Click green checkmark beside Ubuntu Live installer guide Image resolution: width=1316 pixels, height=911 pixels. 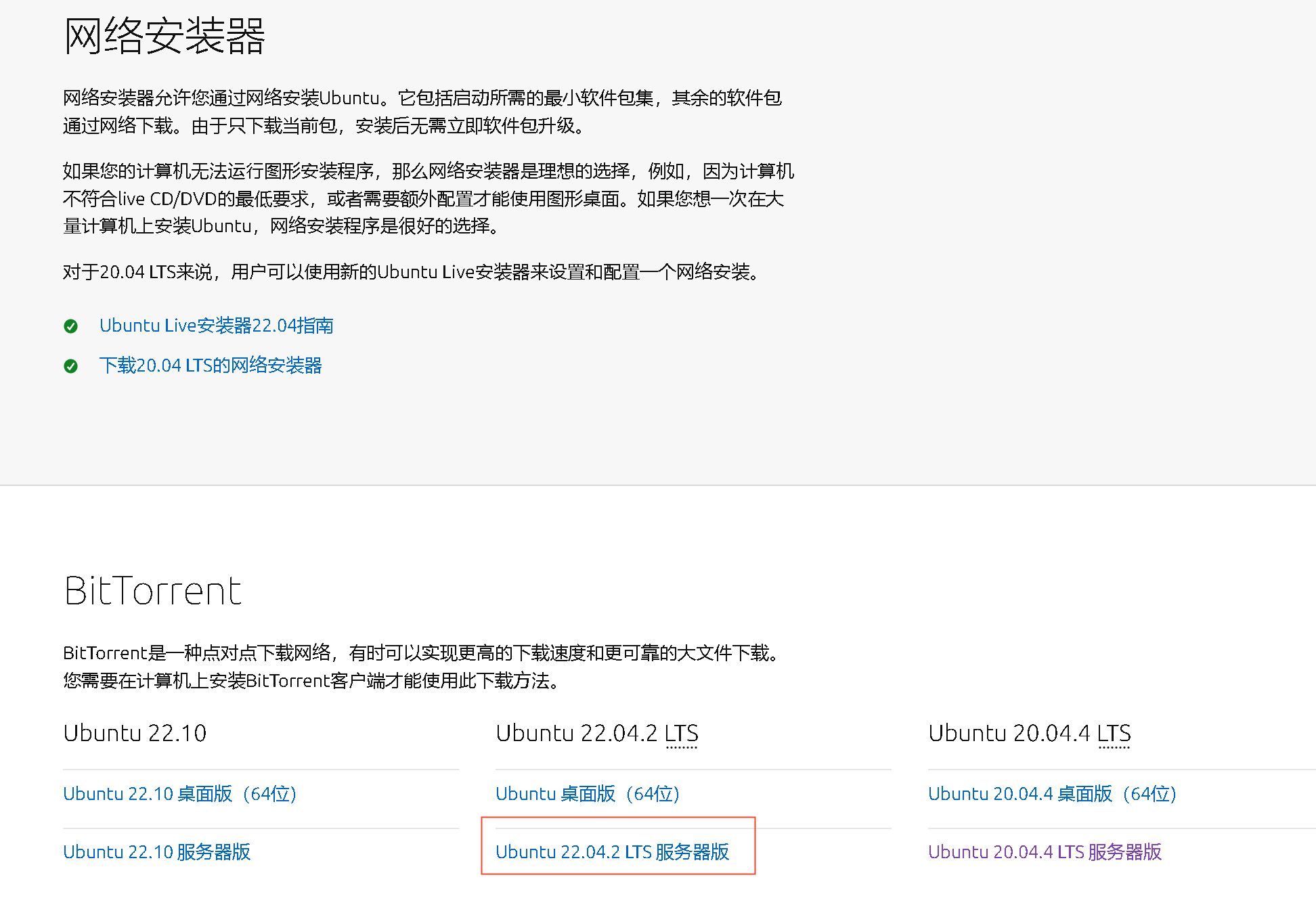tap(70, 326)
